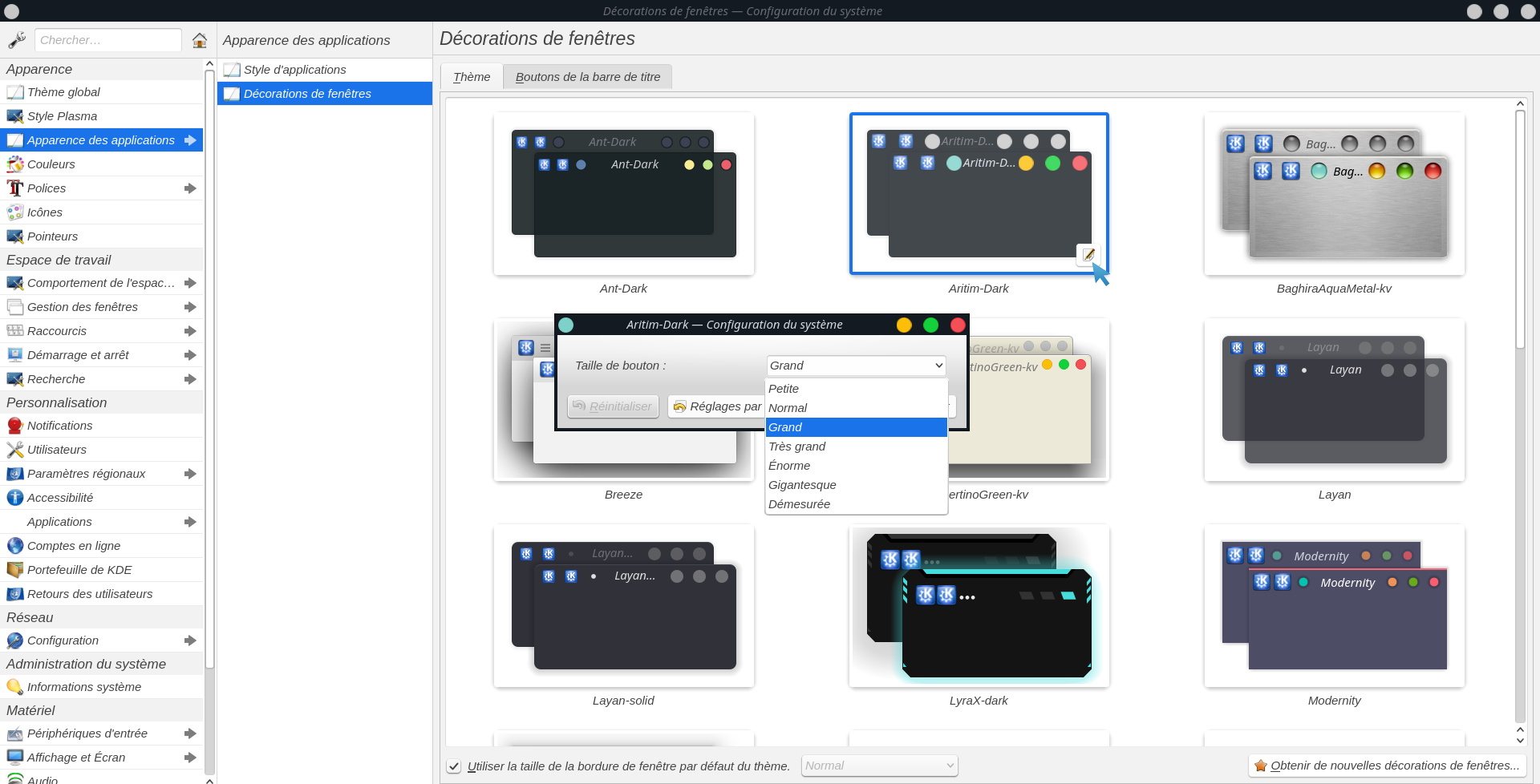Image resolution: width=1540 pixels, height=784 pixels.
Task: Choose Grand in the size list
Action: (857, 427)
